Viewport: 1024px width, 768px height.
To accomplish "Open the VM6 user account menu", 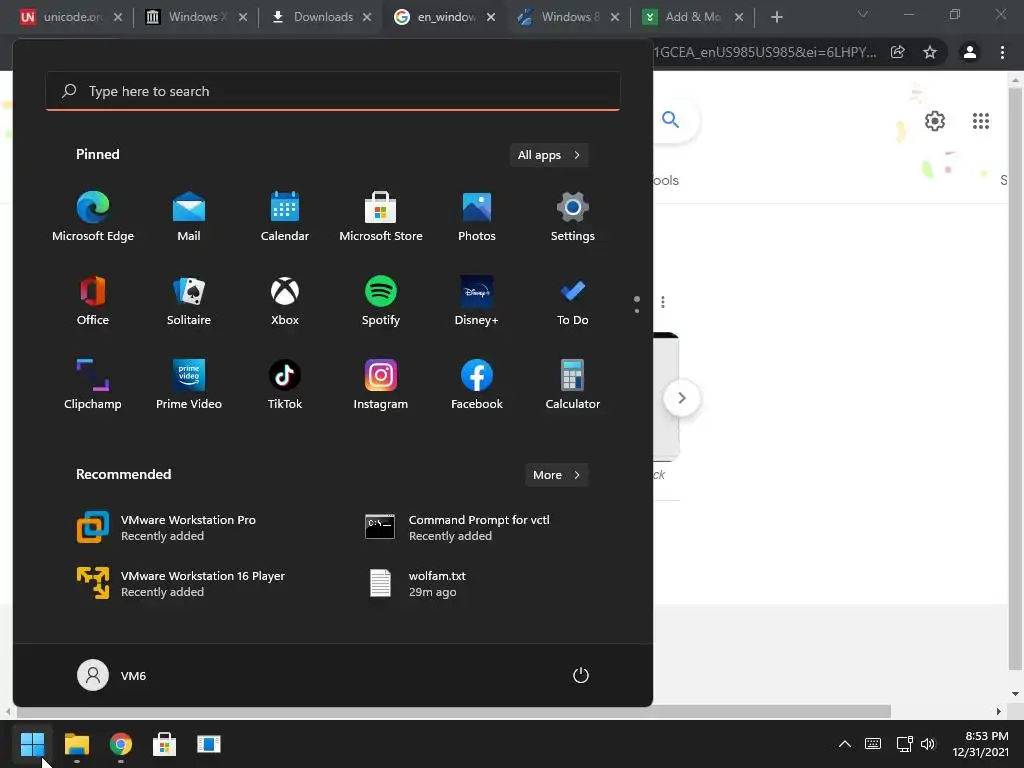I will tap(112, 675).
